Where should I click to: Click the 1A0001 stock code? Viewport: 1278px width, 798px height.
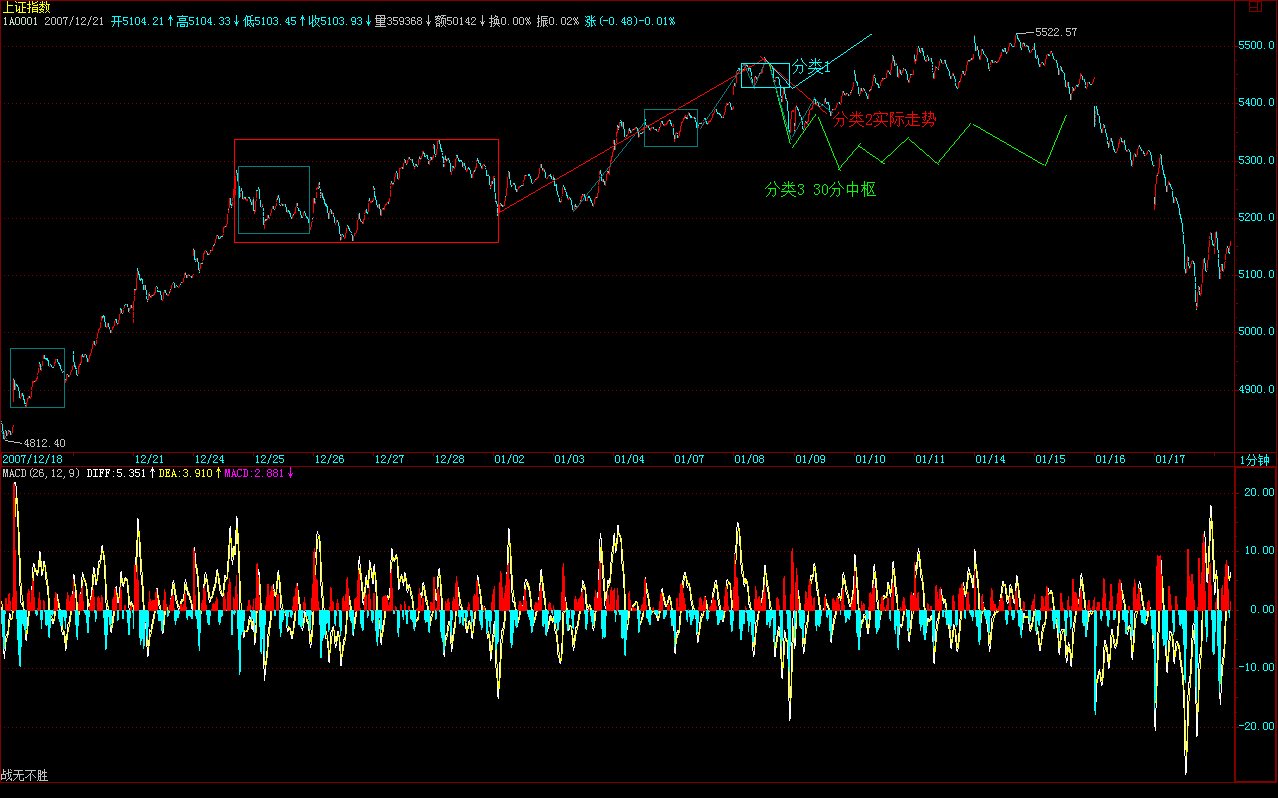tap(19, 21)
